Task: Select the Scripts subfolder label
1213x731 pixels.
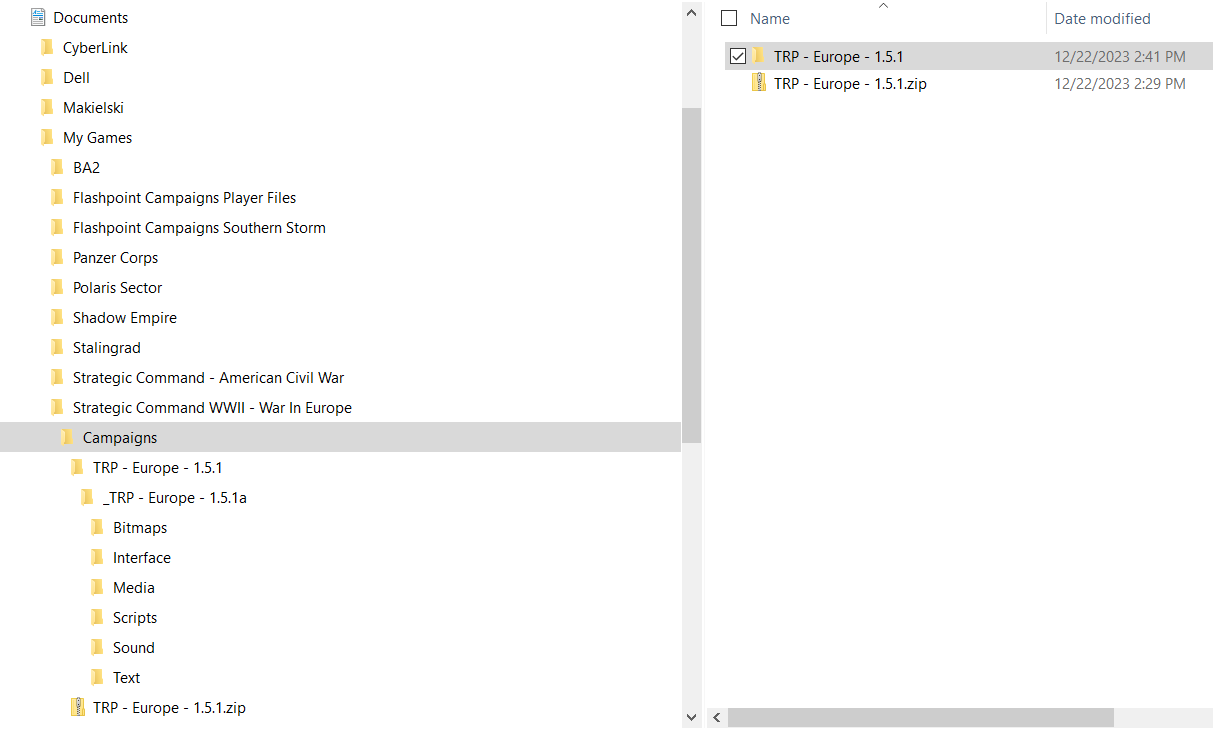Action: point(135,617)
